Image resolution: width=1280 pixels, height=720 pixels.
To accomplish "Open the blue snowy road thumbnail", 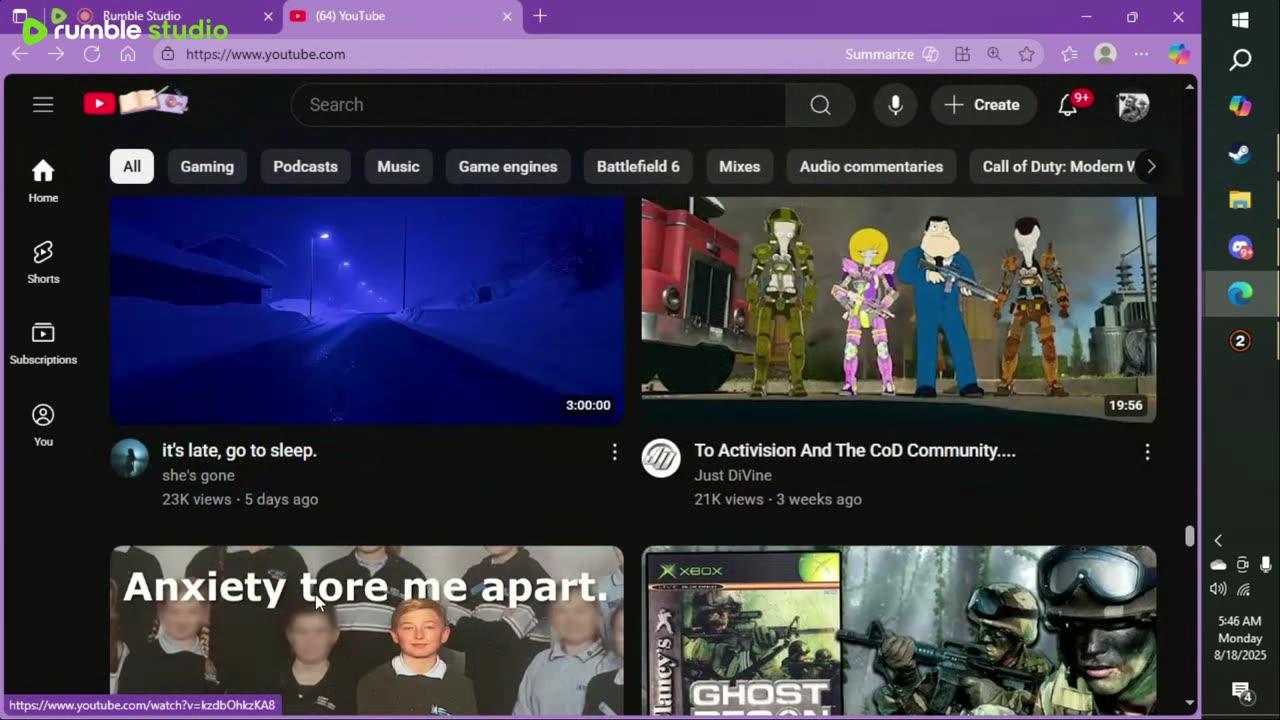I will click(x=367, y=310).
